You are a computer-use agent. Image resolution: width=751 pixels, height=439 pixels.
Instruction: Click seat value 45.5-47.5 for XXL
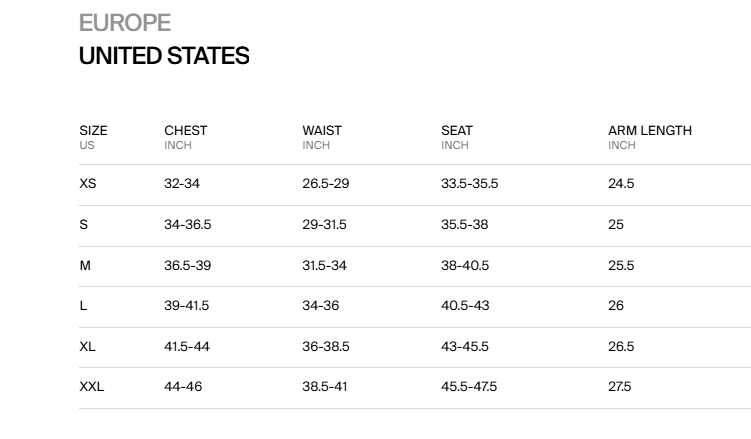pyautogui.click(x=469, y=387)
